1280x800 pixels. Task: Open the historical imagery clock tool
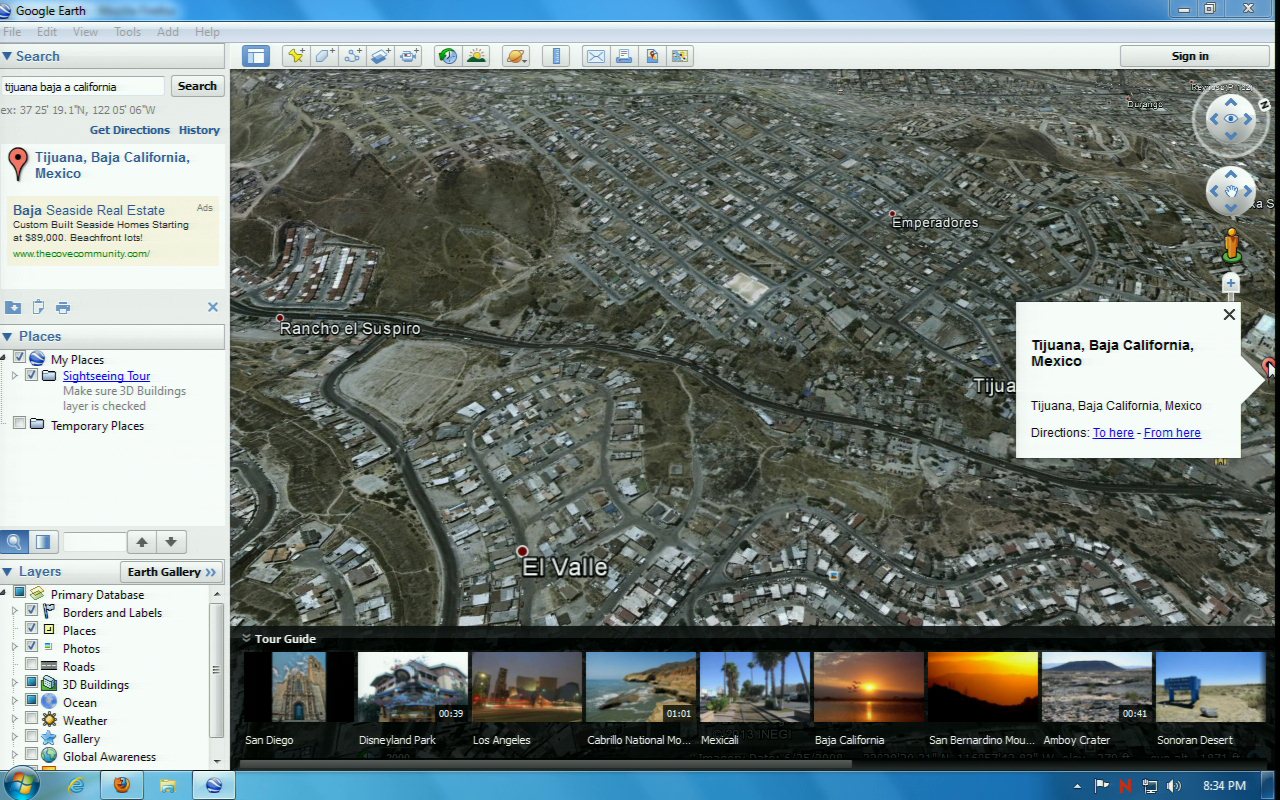coord(448,56)
